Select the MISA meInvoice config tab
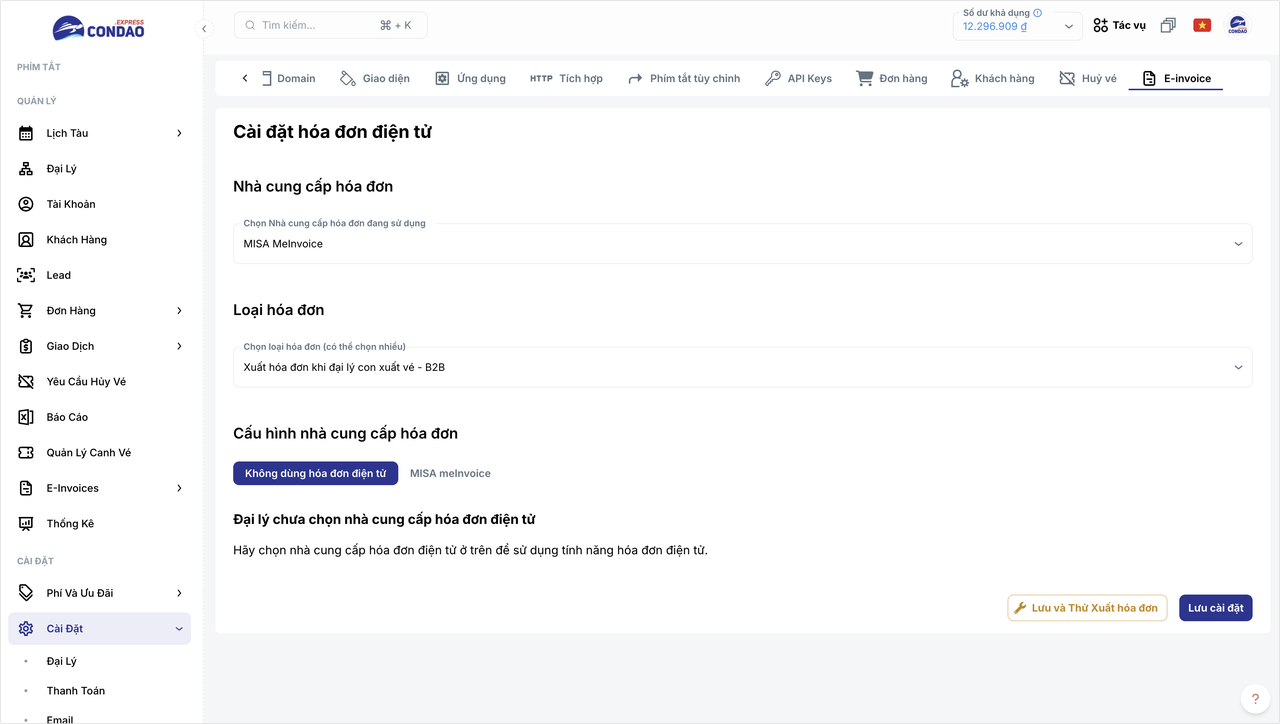The image size is (1280, 724). click(x=450, y=473)
